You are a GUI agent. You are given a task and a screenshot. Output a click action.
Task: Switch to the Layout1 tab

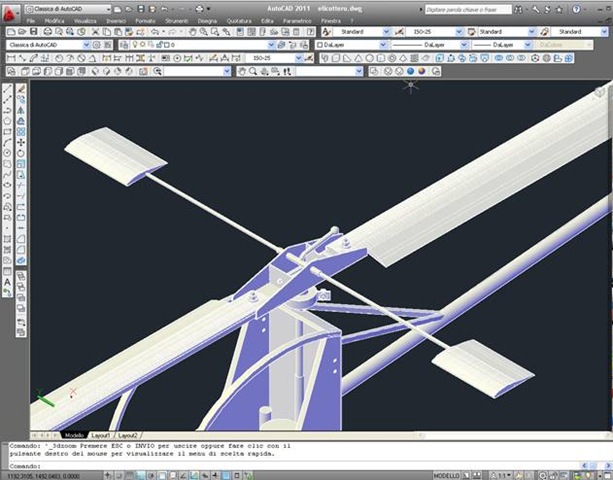tap(100, 436)
